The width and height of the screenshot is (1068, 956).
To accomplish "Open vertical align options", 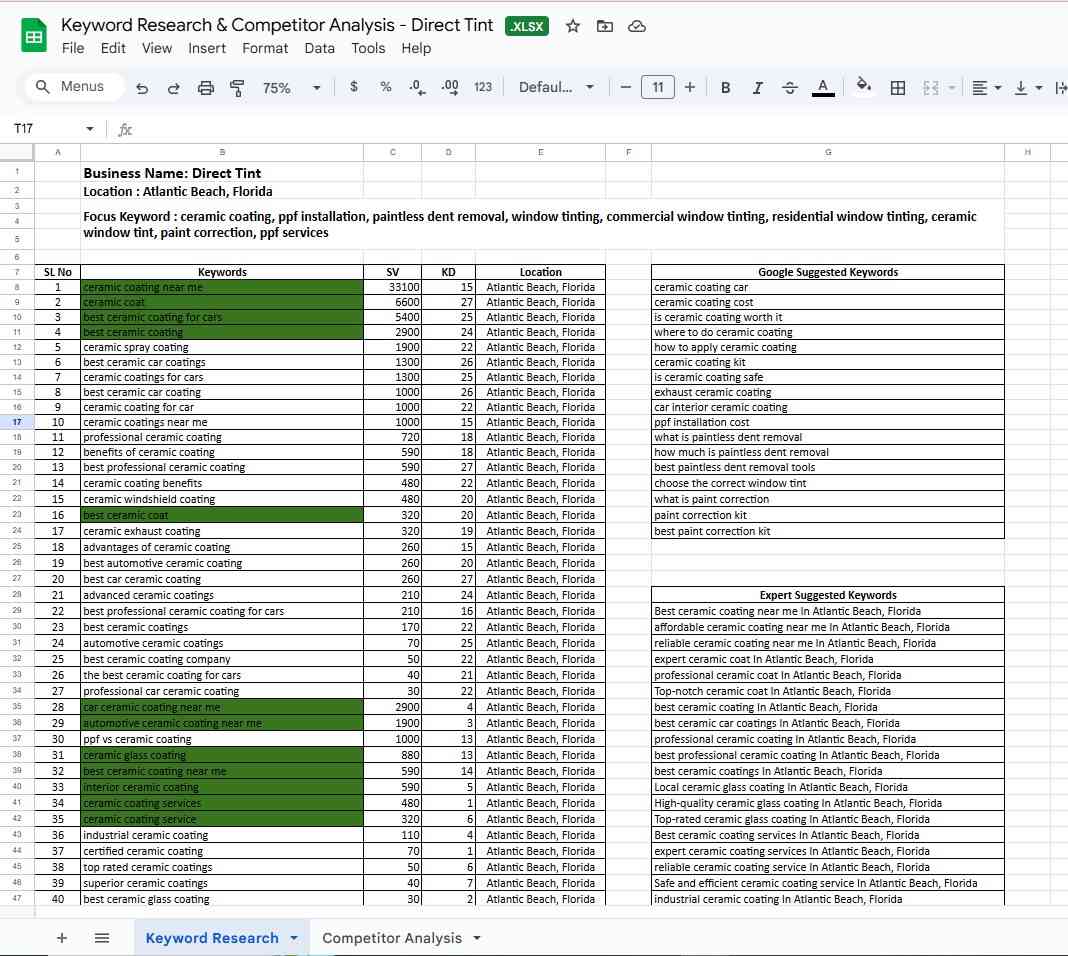I will [x=1021, y=88].
